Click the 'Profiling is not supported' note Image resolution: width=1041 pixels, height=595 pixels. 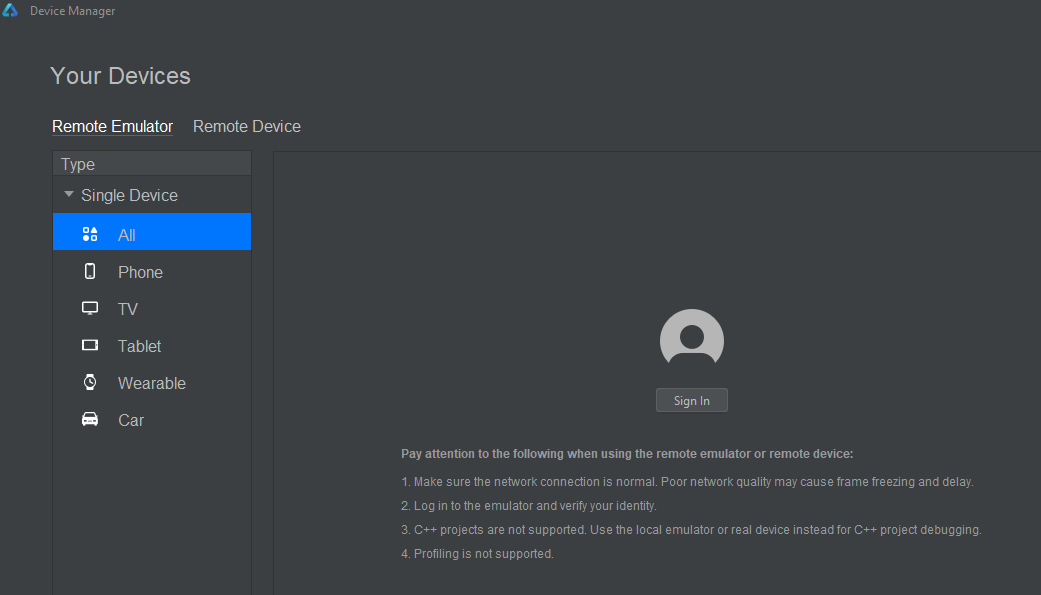477,553
